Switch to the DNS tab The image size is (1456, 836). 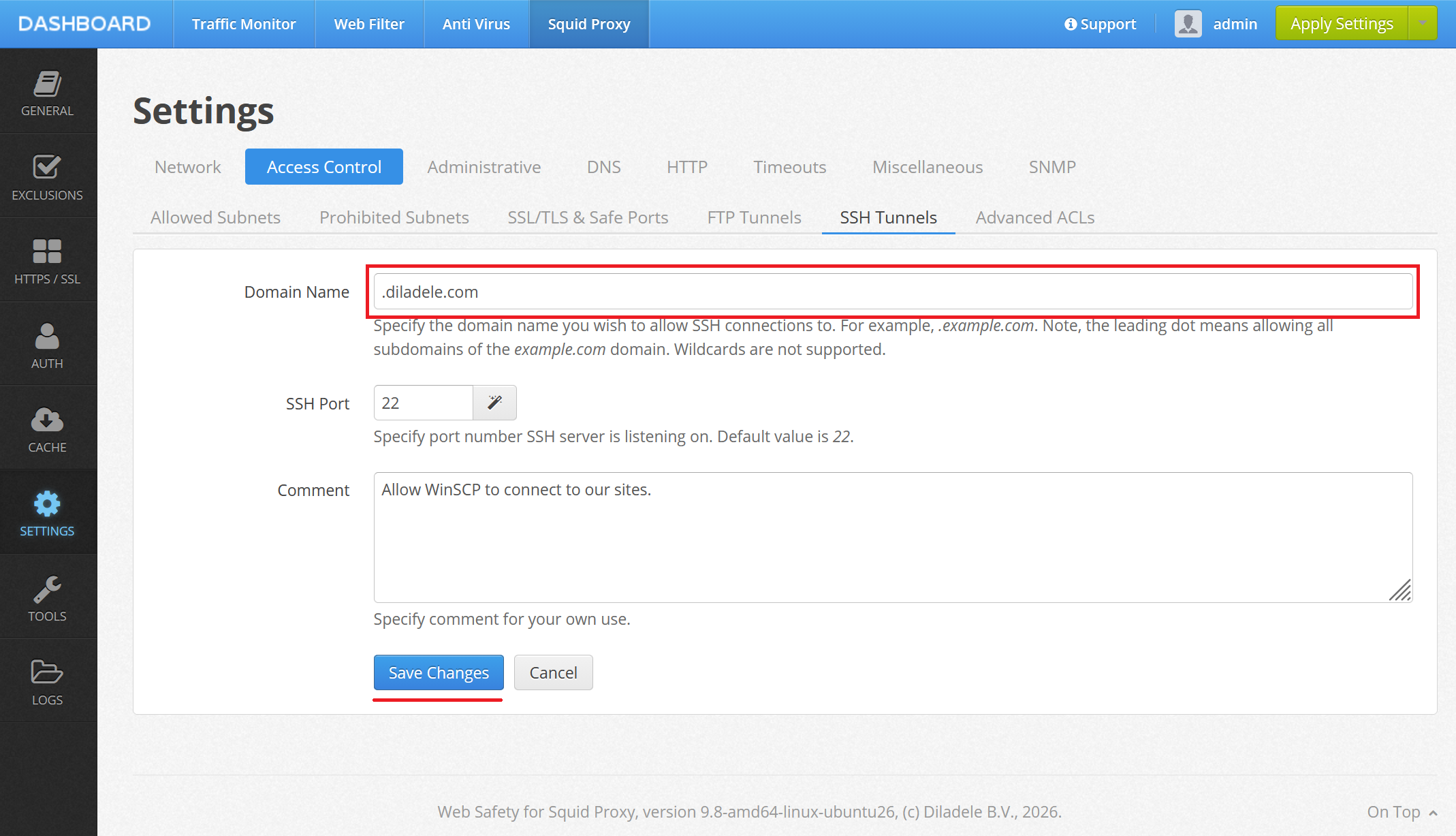[x=604, y=167]
